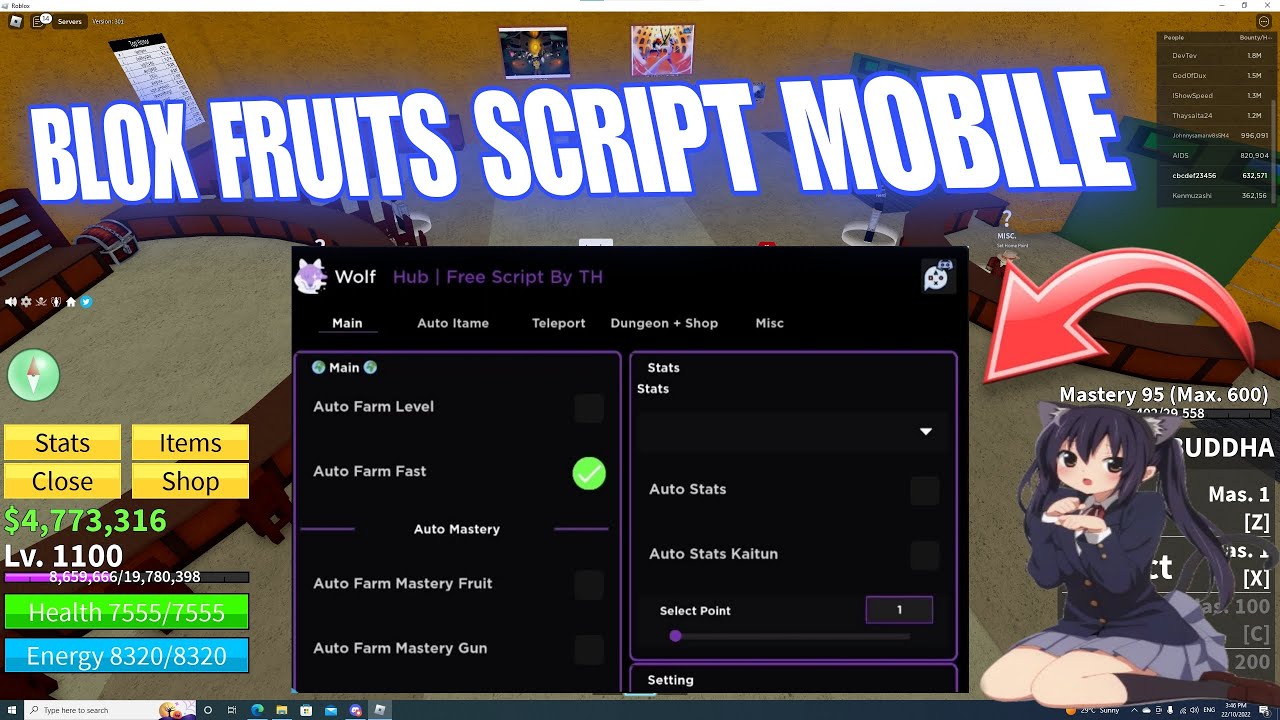Click the character body icon
The image size is (1280, 720).
coord(56,301)
